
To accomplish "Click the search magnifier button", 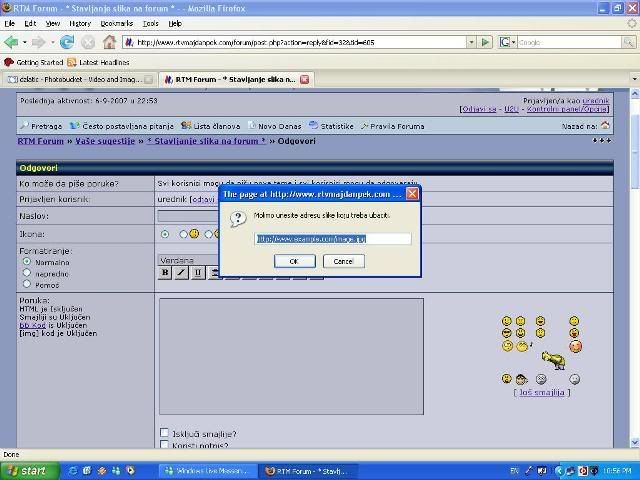I will click(x=629, y=42).
